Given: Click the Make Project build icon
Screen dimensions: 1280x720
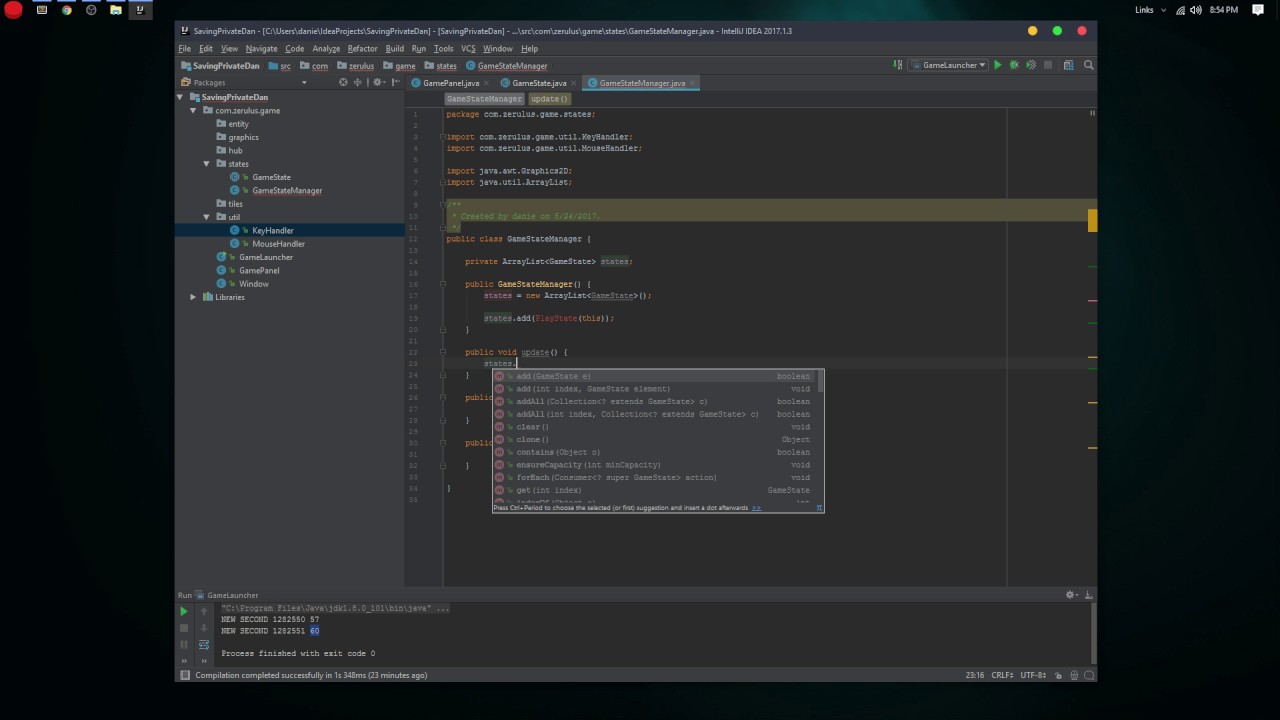Looking at the screenshot, I should point(897,65).
